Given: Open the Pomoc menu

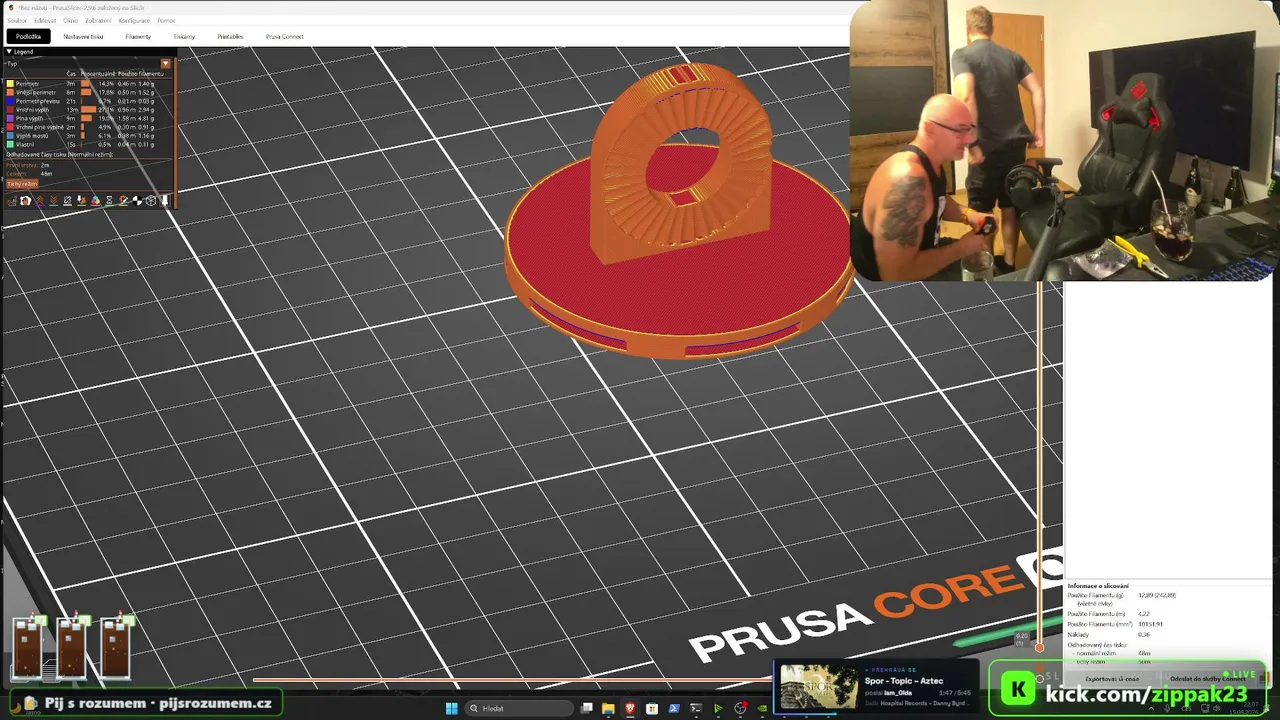Looking at the screenshot, I should (166, 20).
